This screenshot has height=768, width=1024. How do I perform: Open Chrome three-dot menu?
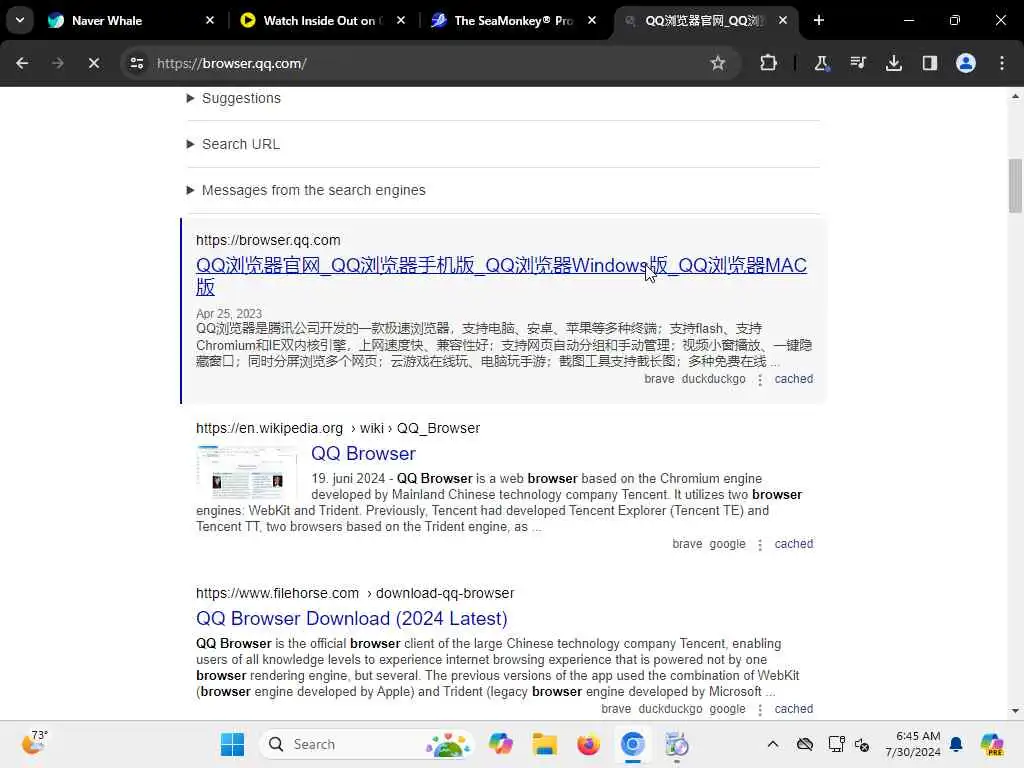(1002, 63)
